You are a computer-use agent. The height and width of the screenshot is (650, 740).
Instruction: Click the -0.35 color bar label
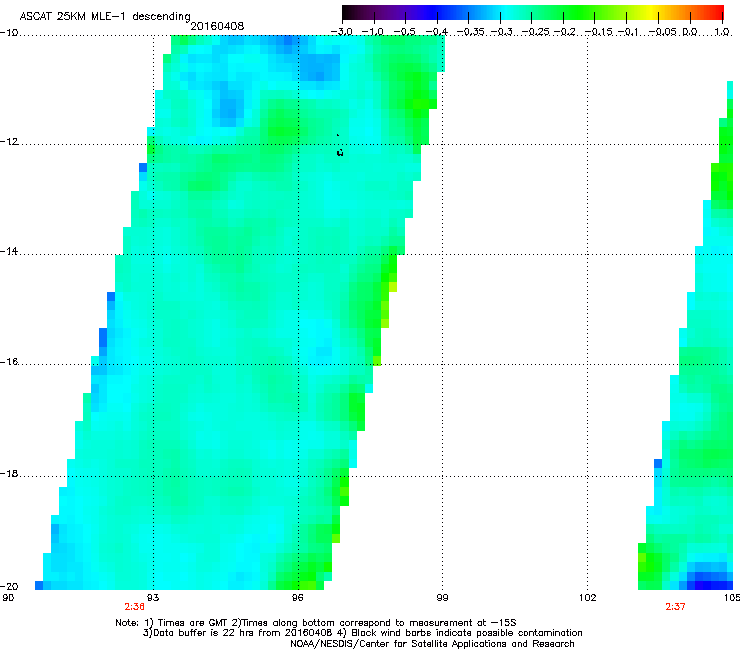pyautogui.click(x=470, y=32)
